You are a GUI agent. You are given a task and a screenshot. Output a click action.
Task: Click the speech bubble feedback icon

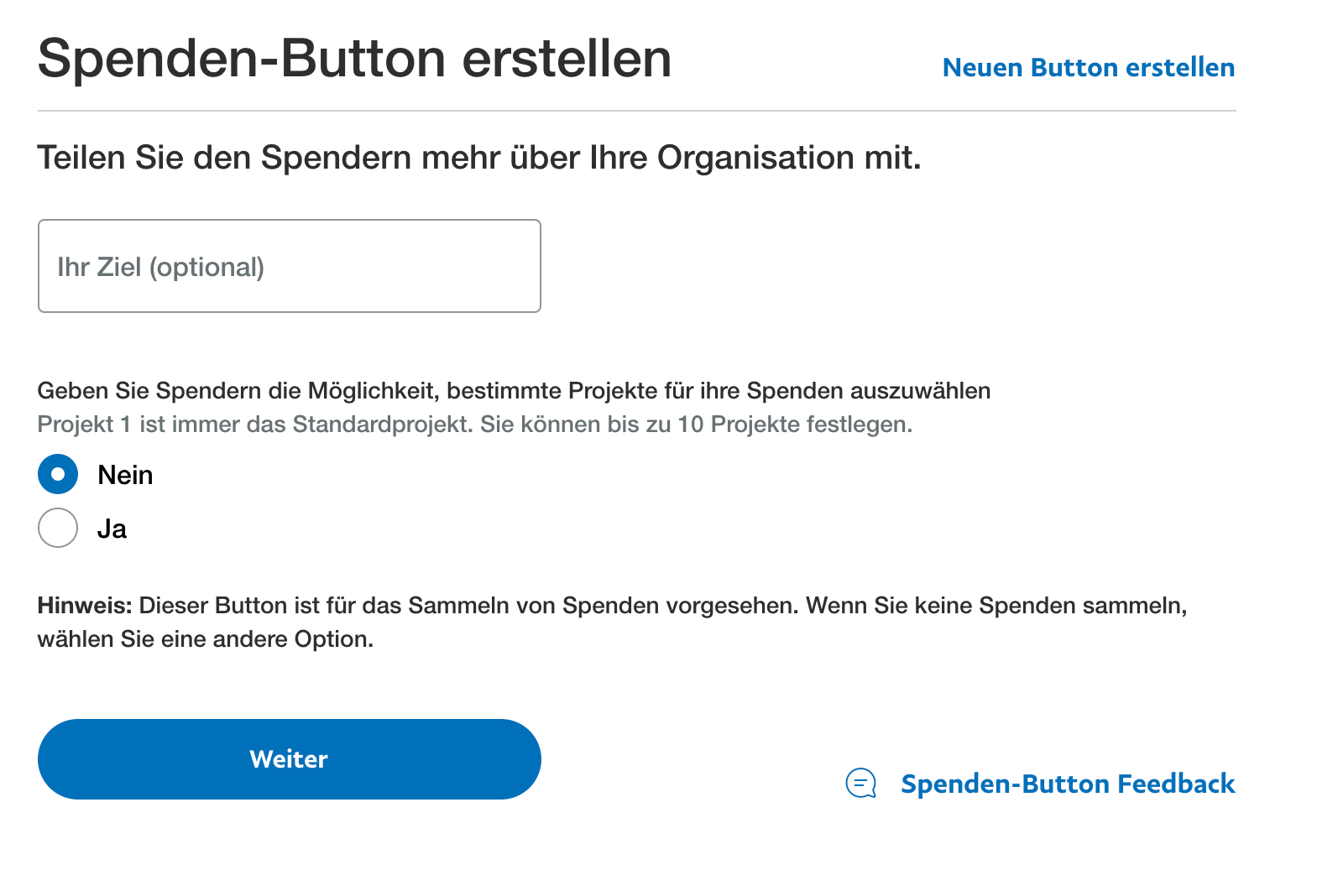pyautogui.click(x=860, y=784)
